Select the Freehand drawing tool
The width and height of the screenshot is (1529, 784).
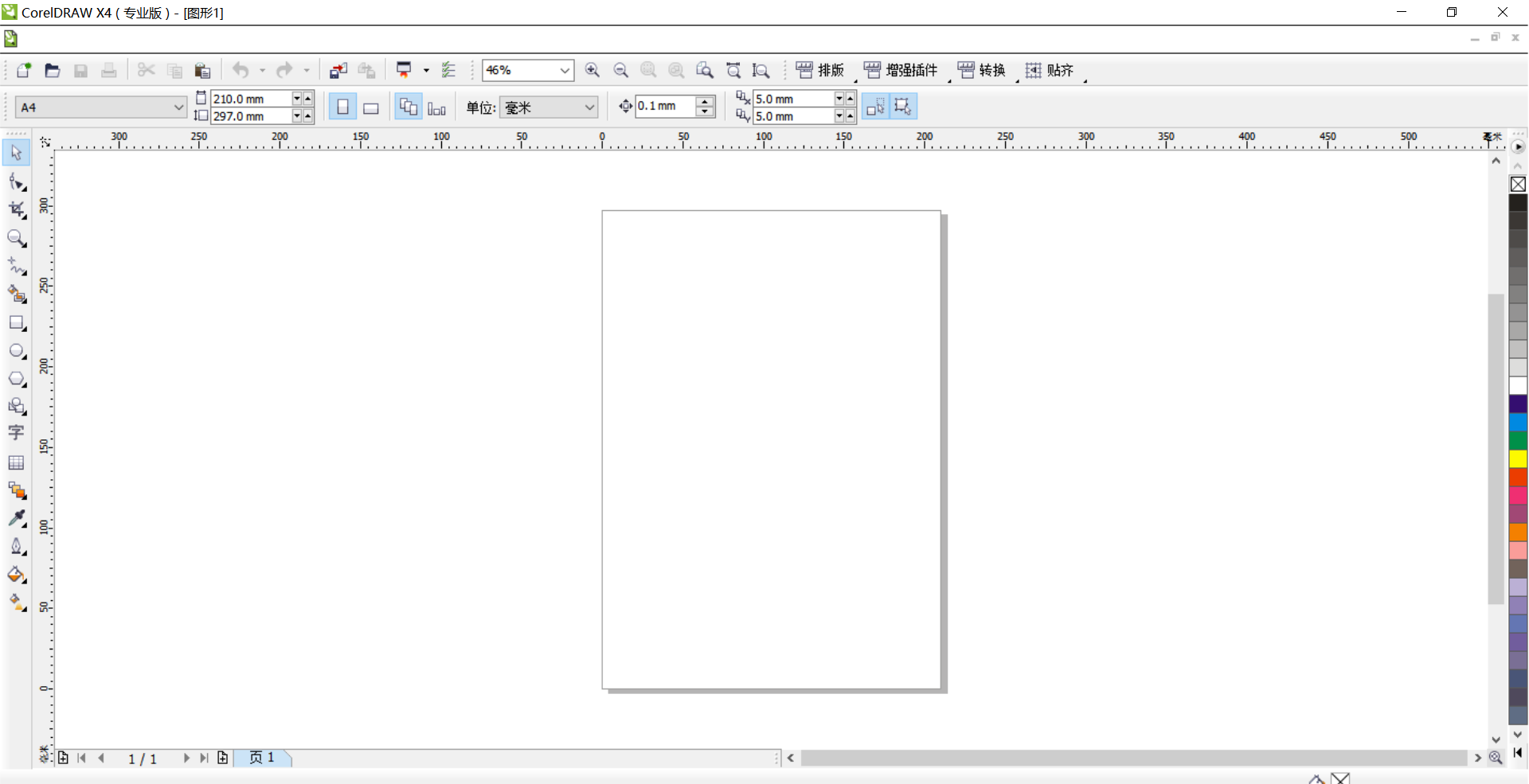click(17, 266)
